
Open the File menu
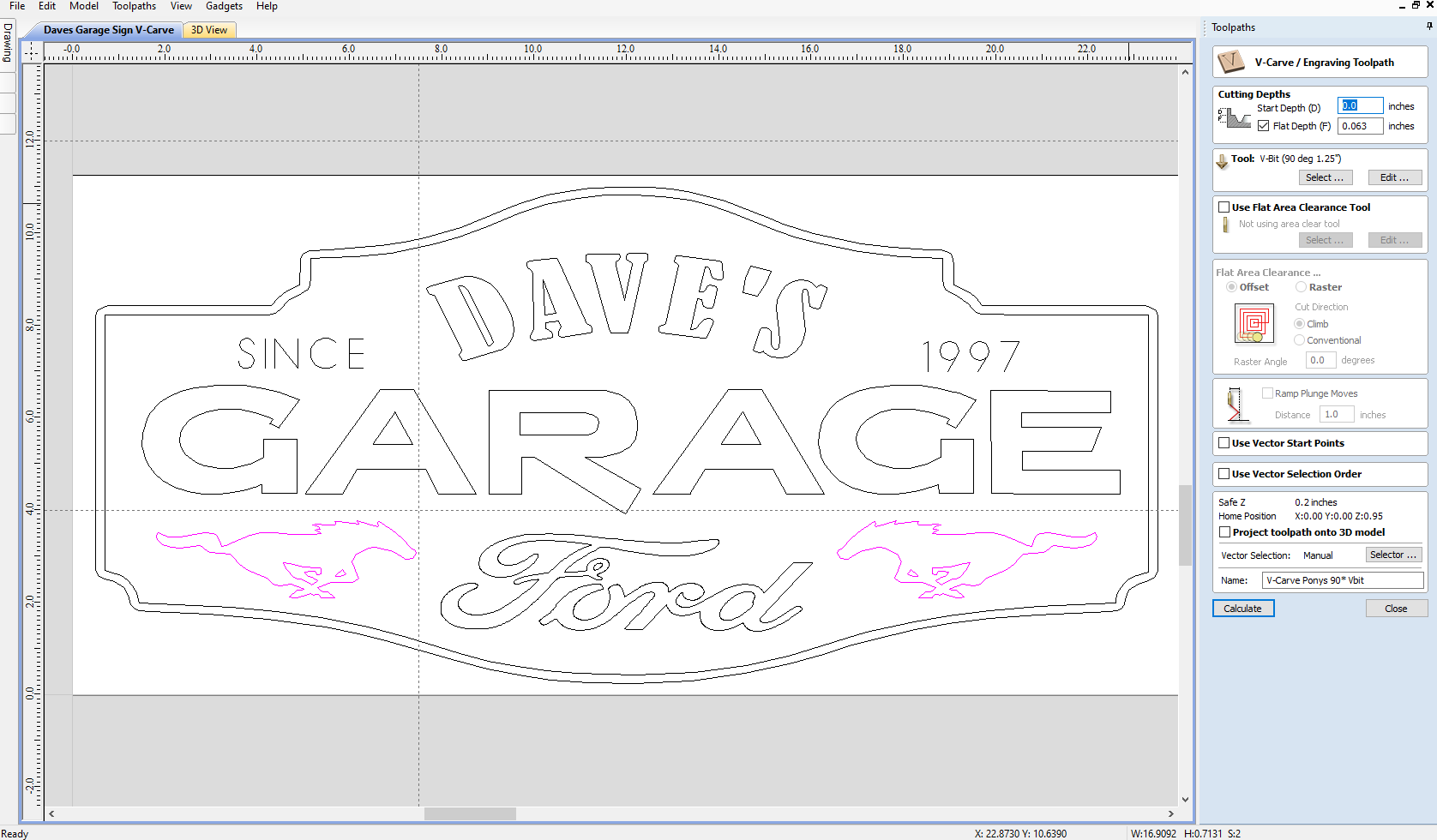17,6
